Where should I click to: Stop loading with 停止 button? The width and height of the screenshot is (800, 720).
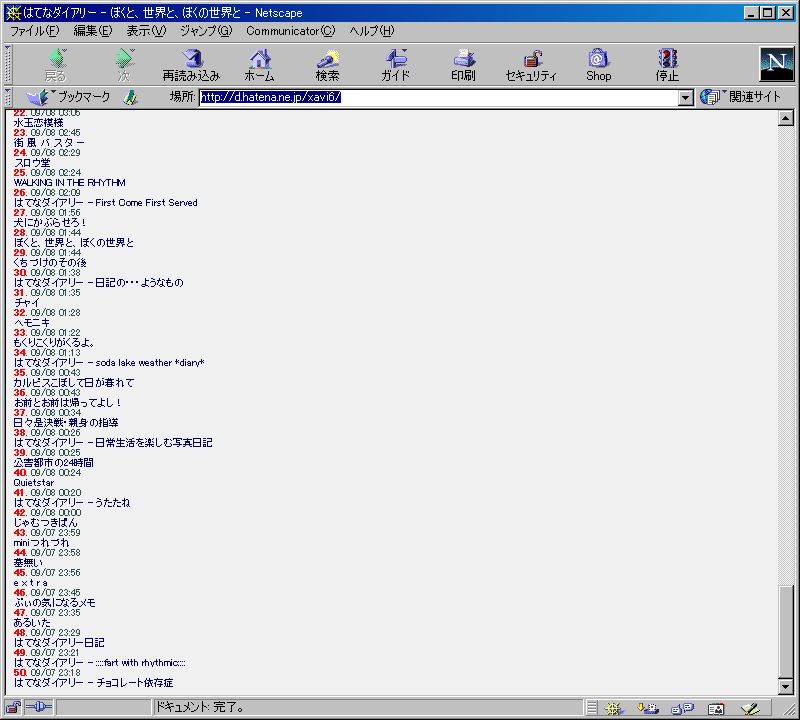667,65
